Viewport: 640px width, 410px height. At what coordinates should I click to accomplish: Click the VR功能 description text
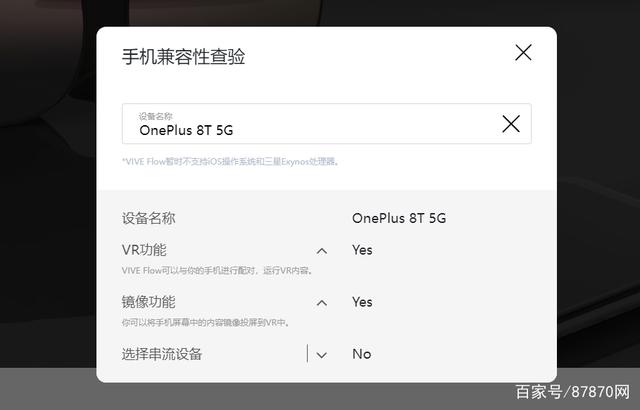[x=217, y=270]
